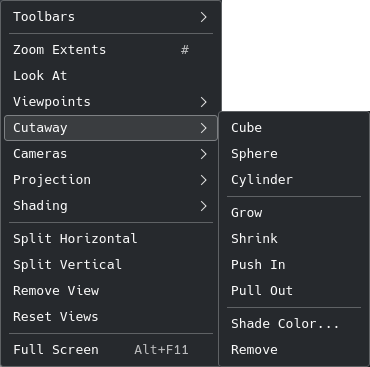This screenshot has height=367, width=370.
Task: Select Split Vertical
Action: click(111, 265)
